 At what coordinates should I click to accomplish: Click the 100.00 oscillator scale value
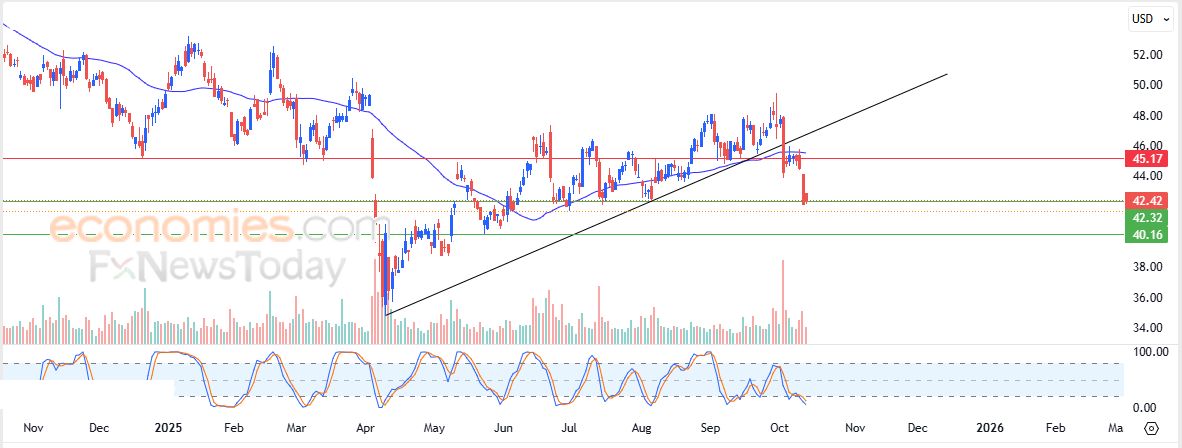coord(1143,352)
